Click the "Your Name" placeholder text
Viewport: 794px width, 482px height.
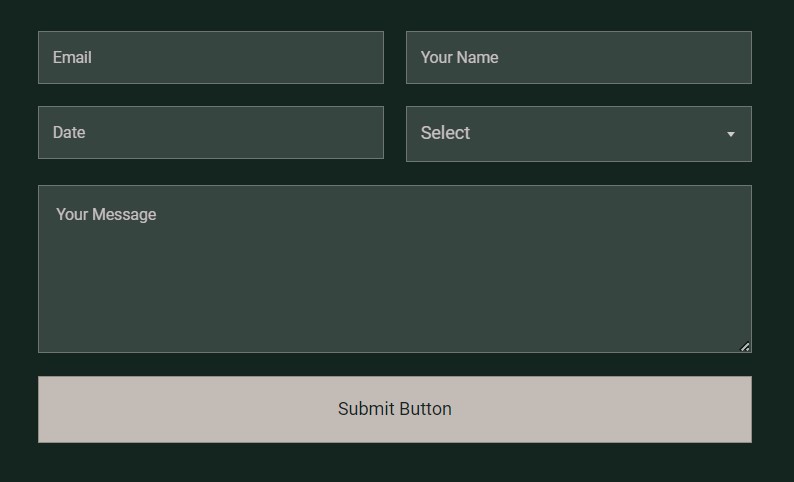459,58
